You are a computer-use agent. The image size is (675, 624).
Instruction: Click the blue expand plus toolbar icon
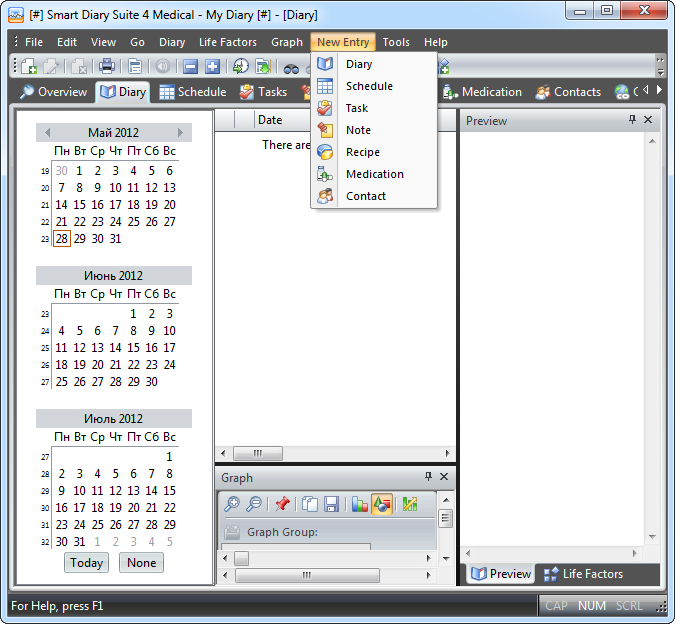click(x=212, y=66)
